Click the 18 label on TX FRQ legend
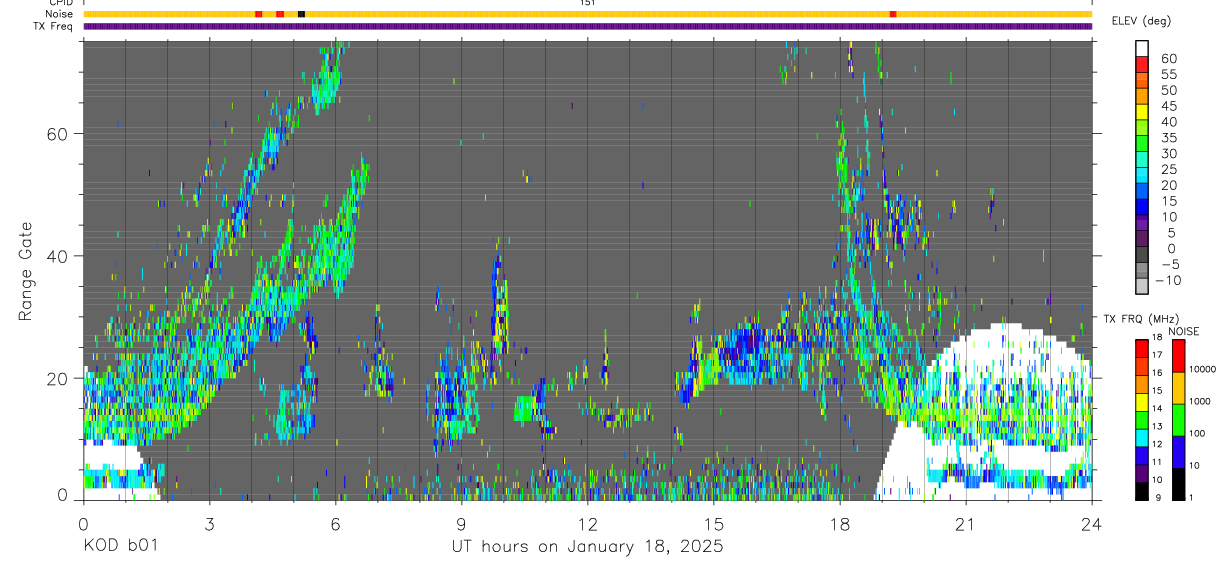1228x567 pixels. click(1156, 337)
